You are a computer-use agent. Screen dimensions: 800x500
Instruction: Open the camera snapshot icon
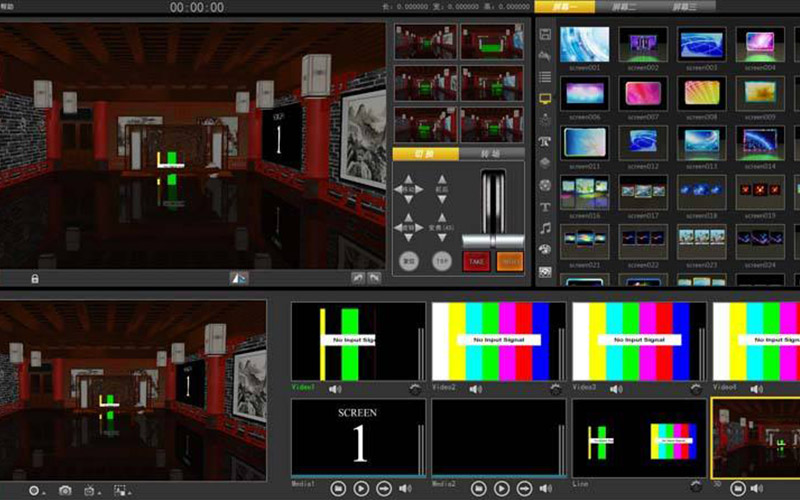[65, 490]
